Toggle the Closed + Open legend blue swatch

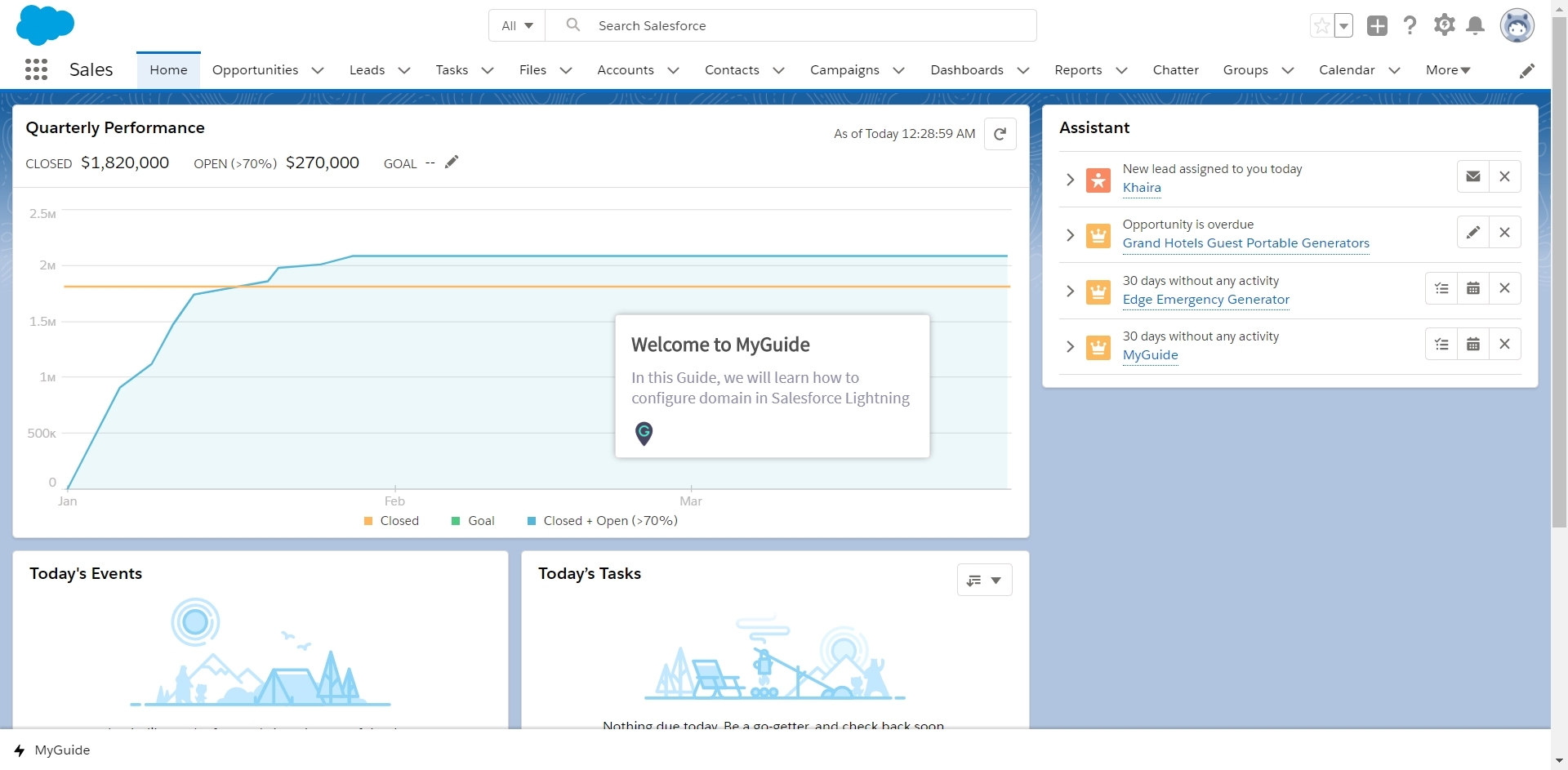point(532,521)
